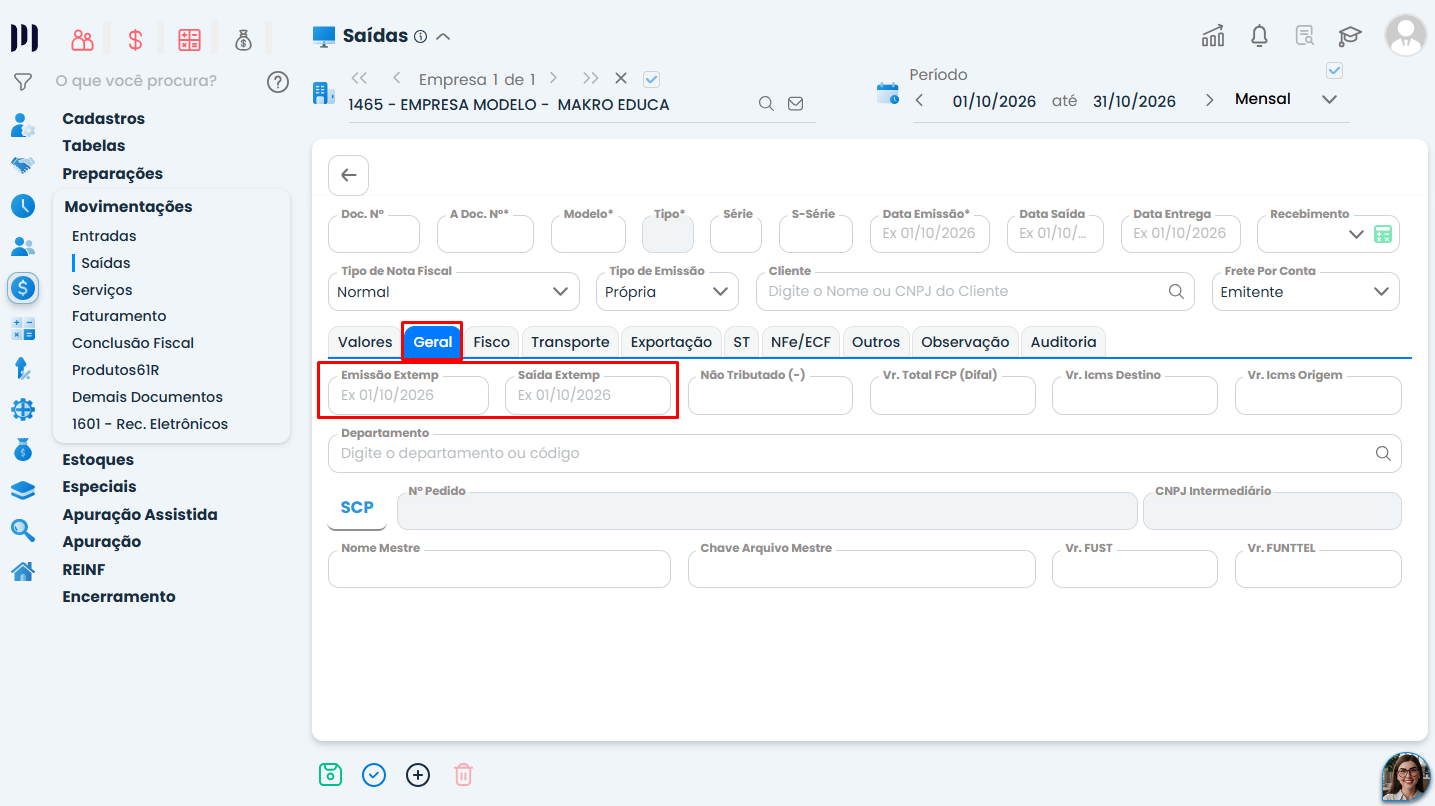Toggle the checkbox above Mensal period
Viewport: 1435px width, 806px height.
pos(1334,70)
